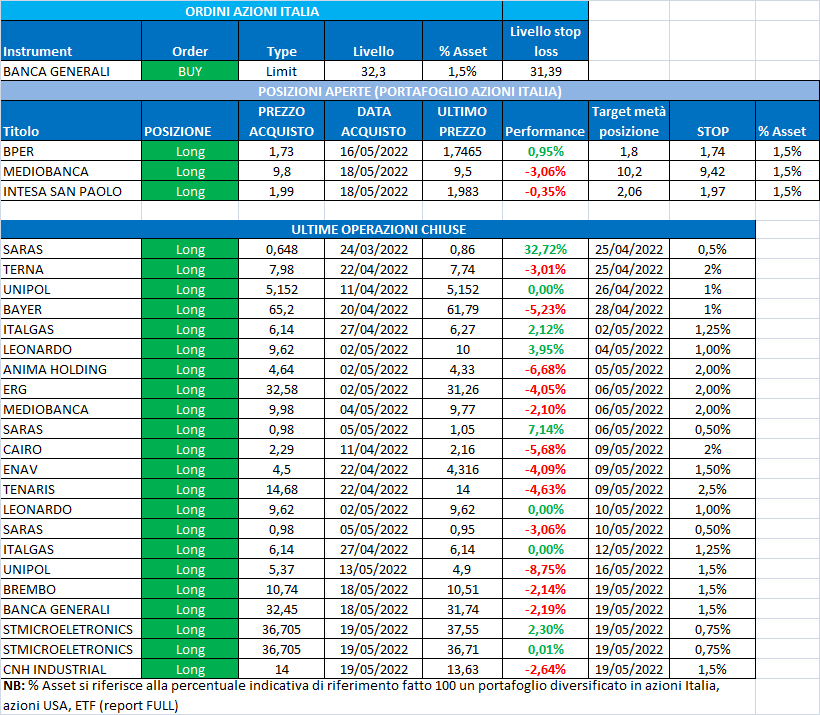Select the 'BPER' title cell

pos(71,151)
